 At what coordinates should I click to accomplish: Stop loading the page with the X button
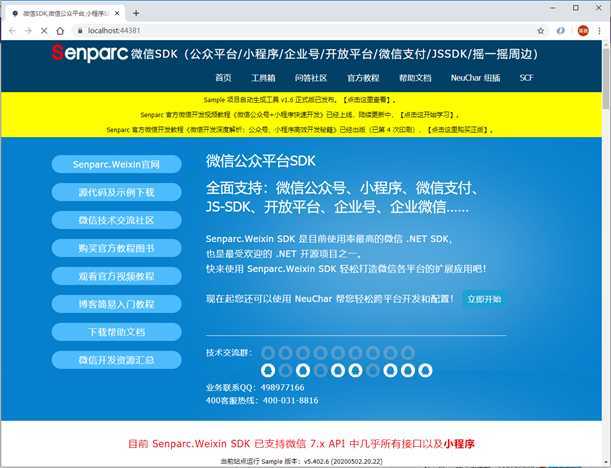pyautogui.click(x=44, y=31)
